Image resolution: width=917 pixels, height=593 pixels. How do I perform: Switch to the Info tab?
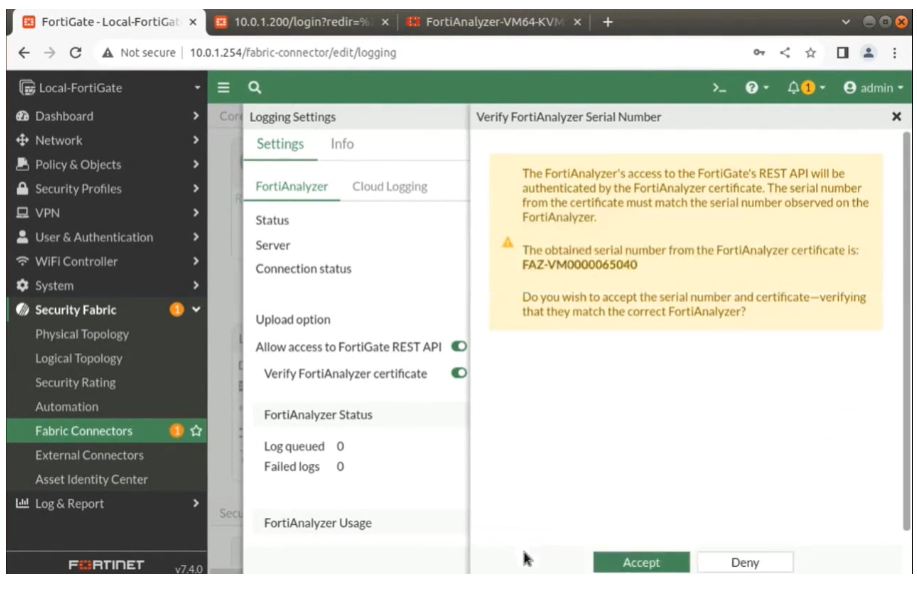pos(342,144)
